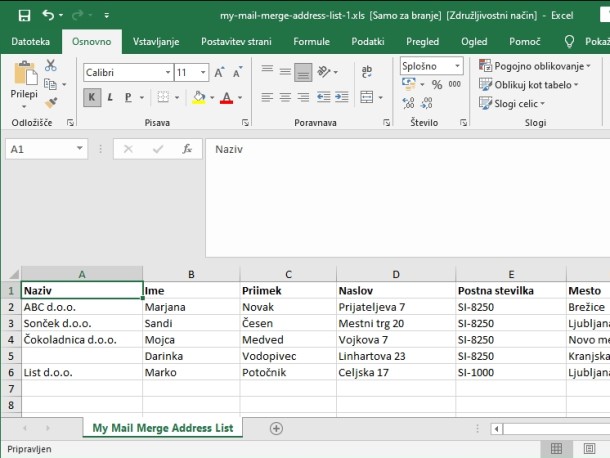The image size is (610, 458).
Task: Open the Calibri font name dropdown
Action: pyautogui.click(x=168, y=72)
